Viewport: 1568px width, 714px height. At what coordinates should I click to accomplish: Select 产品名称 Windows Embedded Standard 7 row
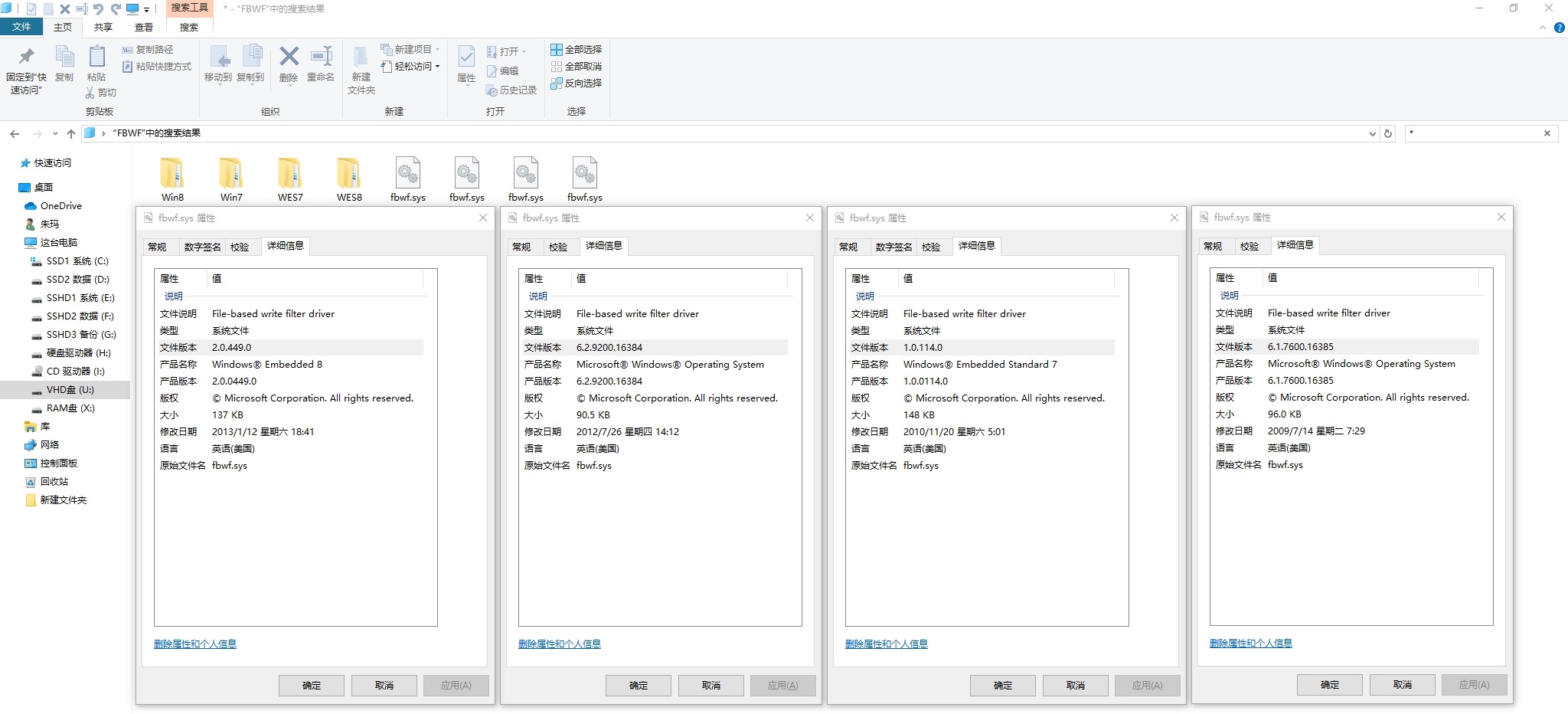pyautogui.click(x=982, y=365)
